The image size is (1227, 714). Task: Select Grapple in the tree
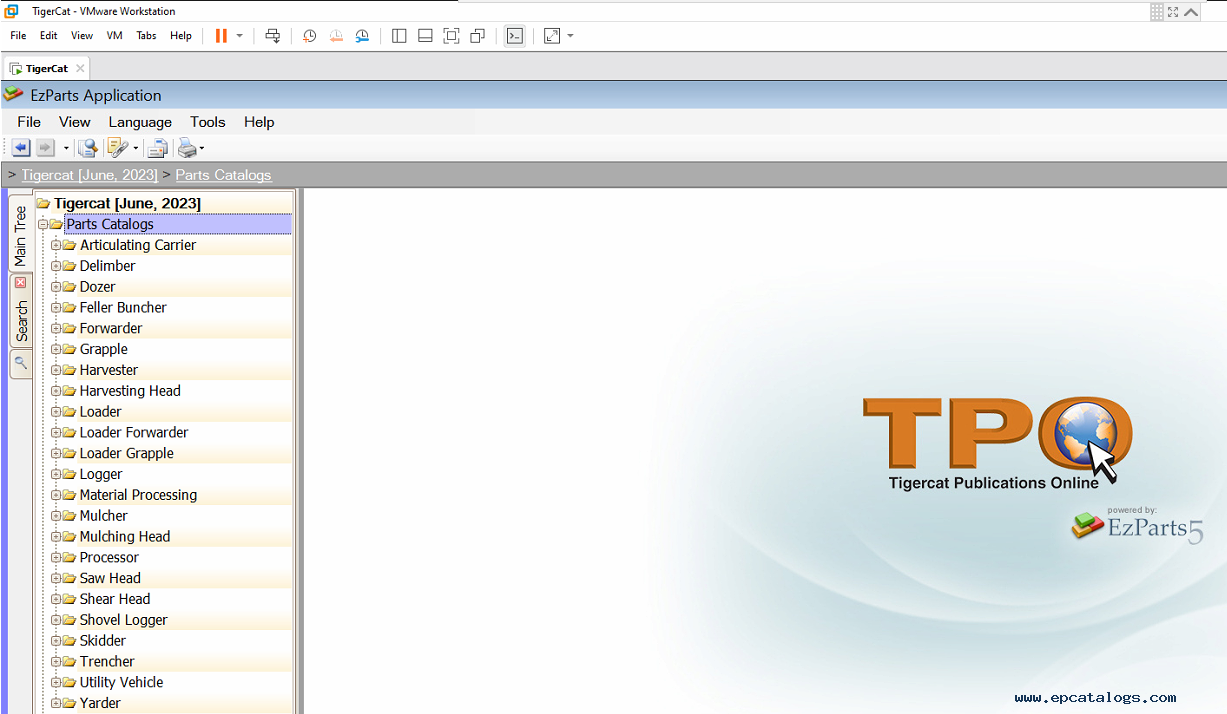point(104,349)
